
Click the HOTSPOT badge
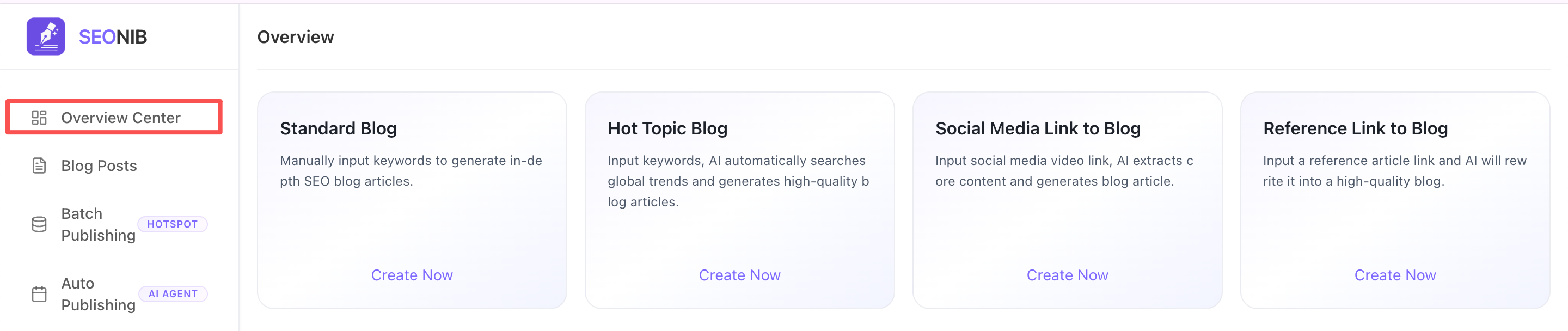(172, 224)
